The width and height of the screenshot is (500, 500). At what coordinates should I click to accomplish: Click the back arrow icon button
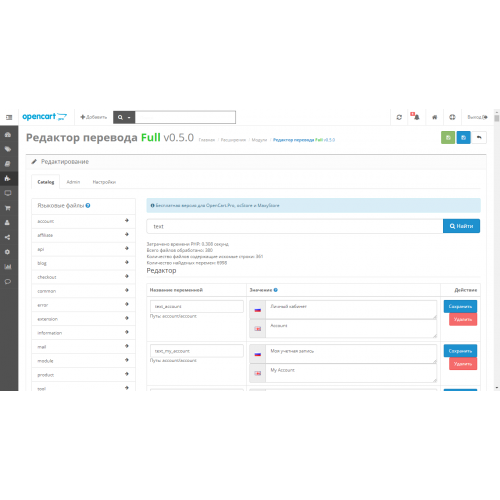(479, 137)
